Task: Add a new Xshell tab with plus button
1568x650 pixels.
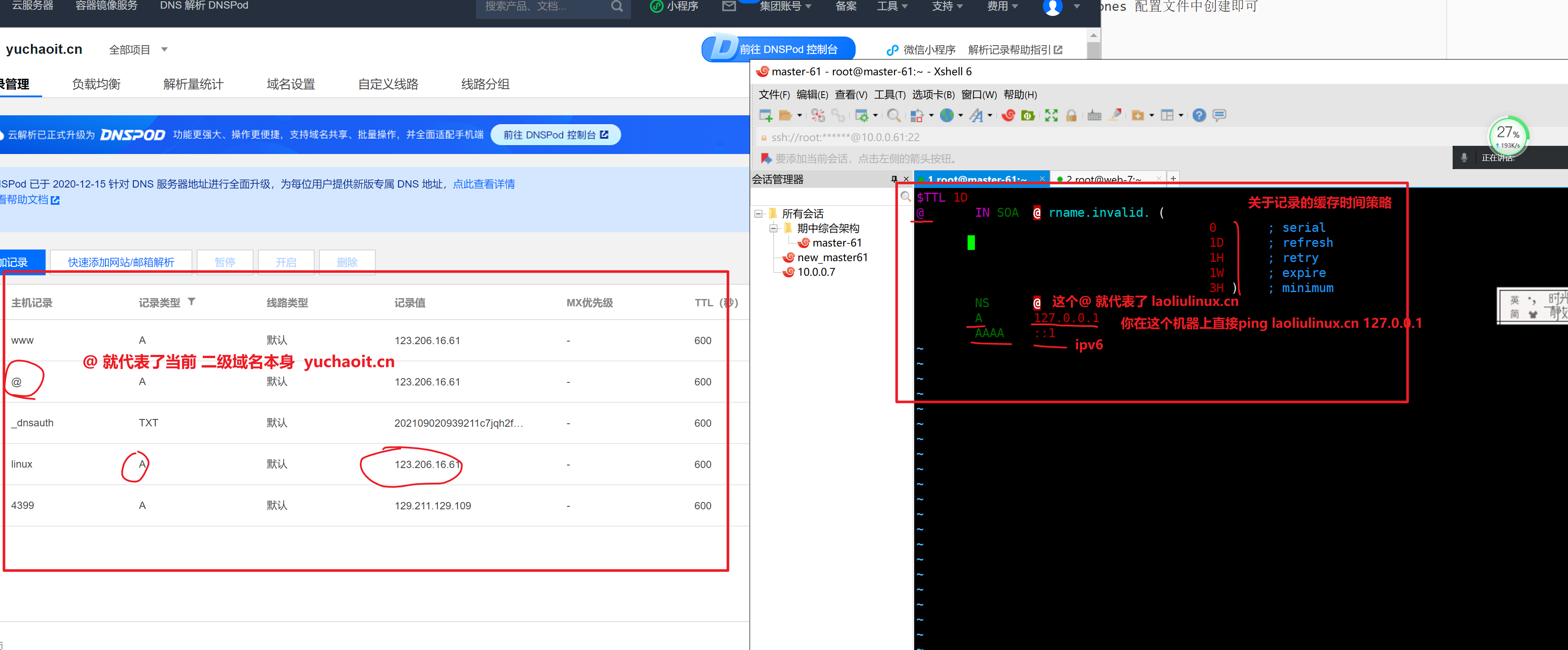Action: coord(1173,179)
